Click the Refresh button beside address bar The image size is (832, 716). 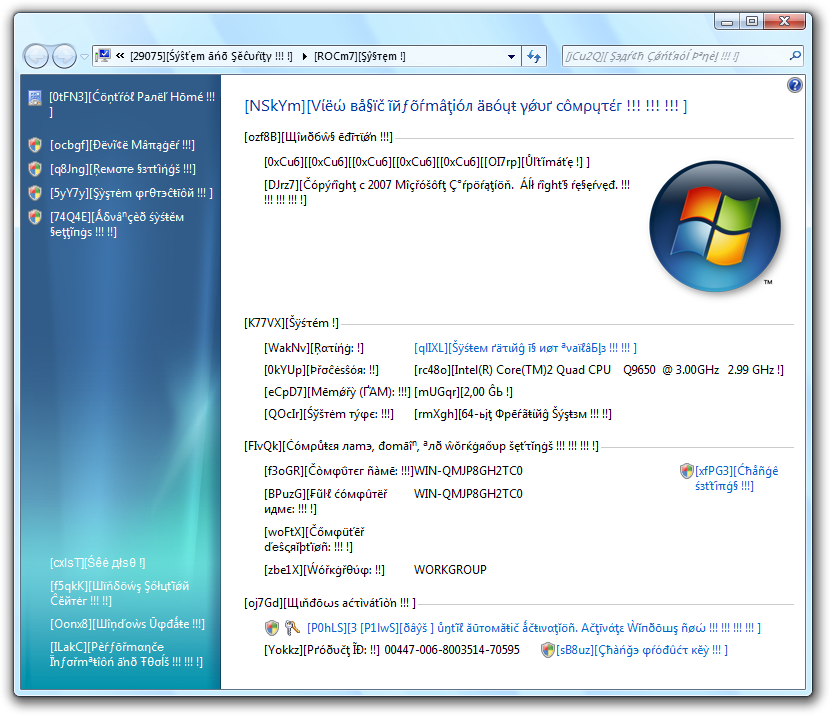534,56
